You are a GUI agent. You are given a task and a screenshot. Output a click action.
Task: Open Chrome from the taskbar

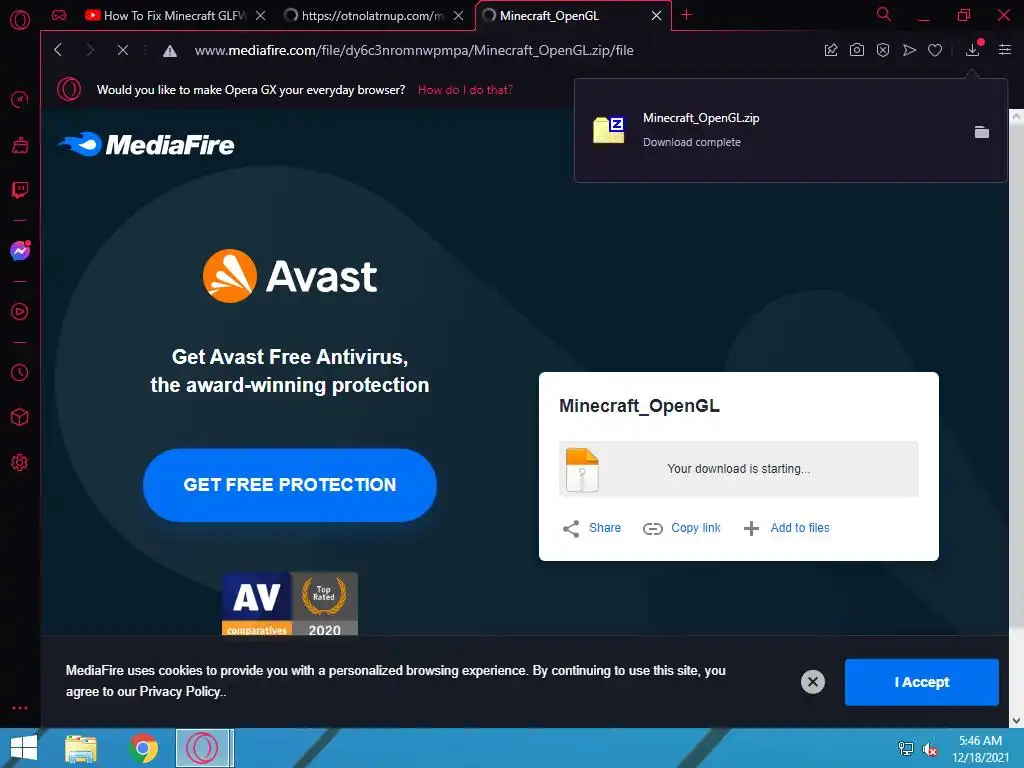pyautogui.click(x=144, y=748)
